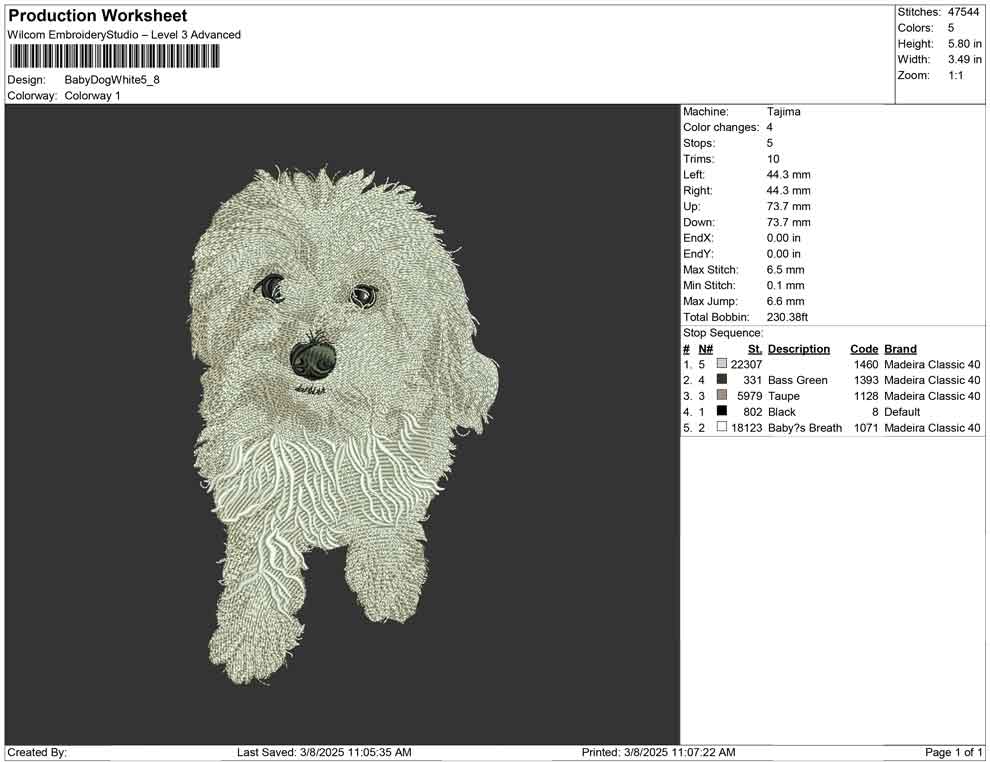The image size is (990, 762).
Task: Click the Brand column header
Action: pos(900,349)
